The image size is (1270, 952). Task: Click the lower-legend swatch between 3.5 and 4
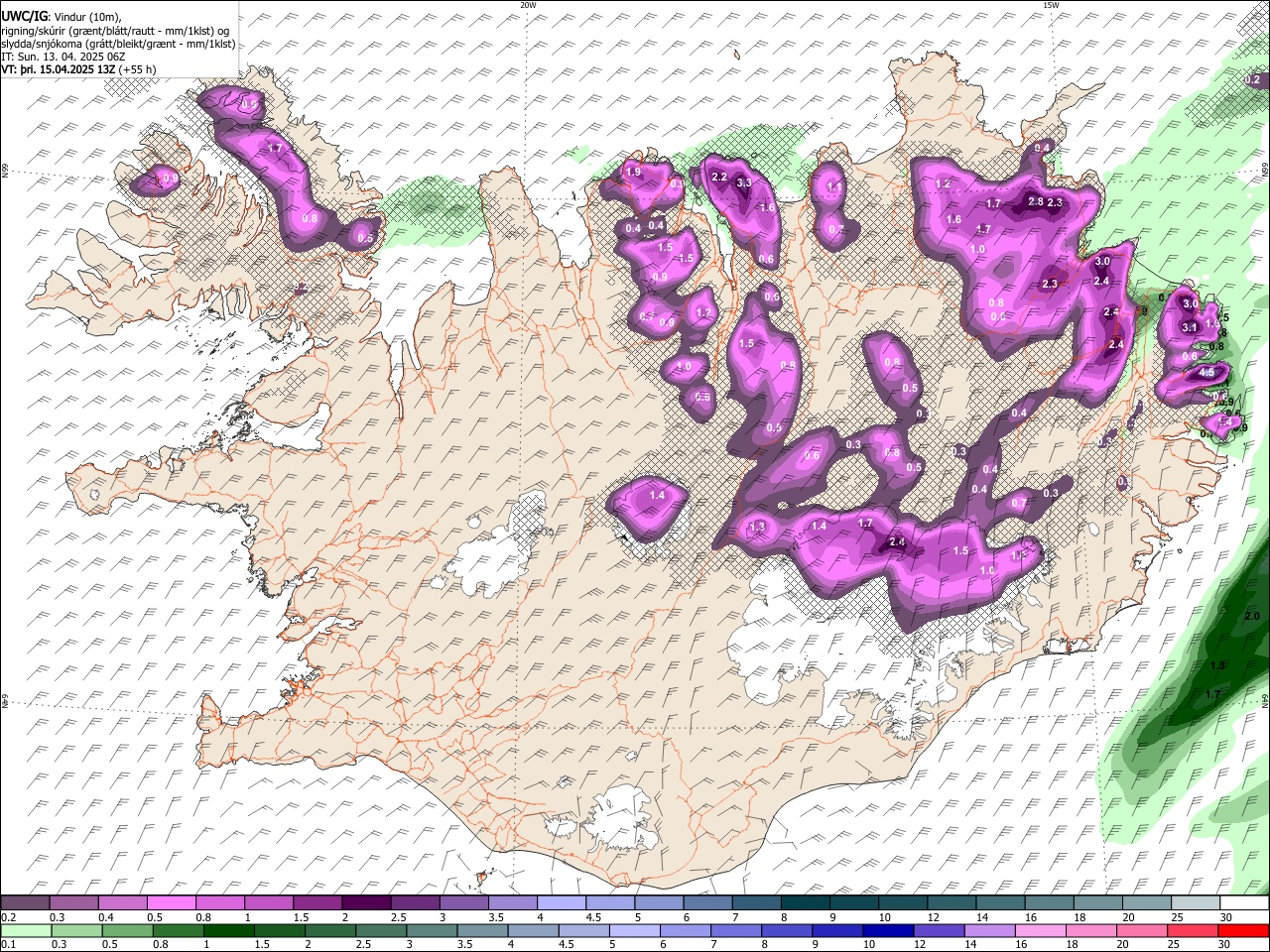[x=482, y=930]
